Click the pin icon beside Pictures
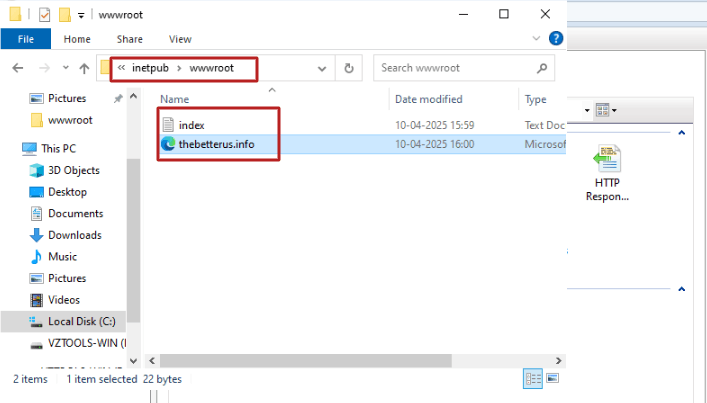The width and height of the screenshot is (707, 403). tap(118, 98)
